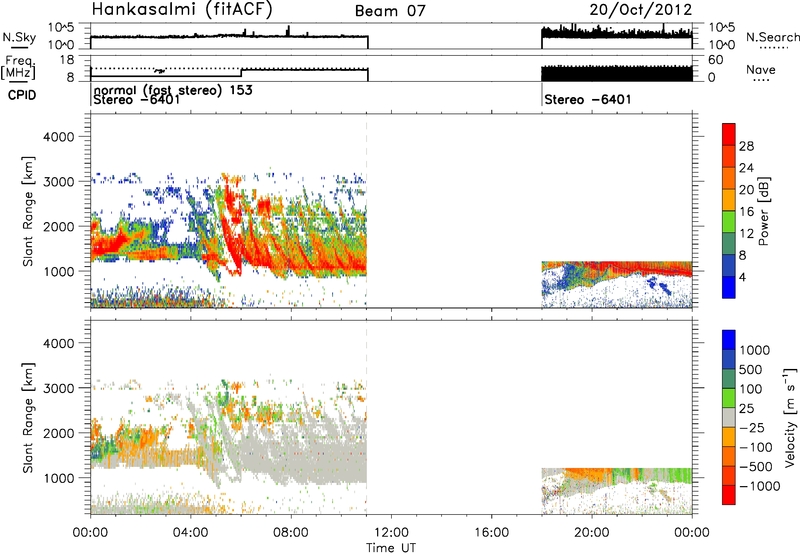Screen dimensions: 800x554
Task: Click the N.Search legend label
Action: point(773,37)
